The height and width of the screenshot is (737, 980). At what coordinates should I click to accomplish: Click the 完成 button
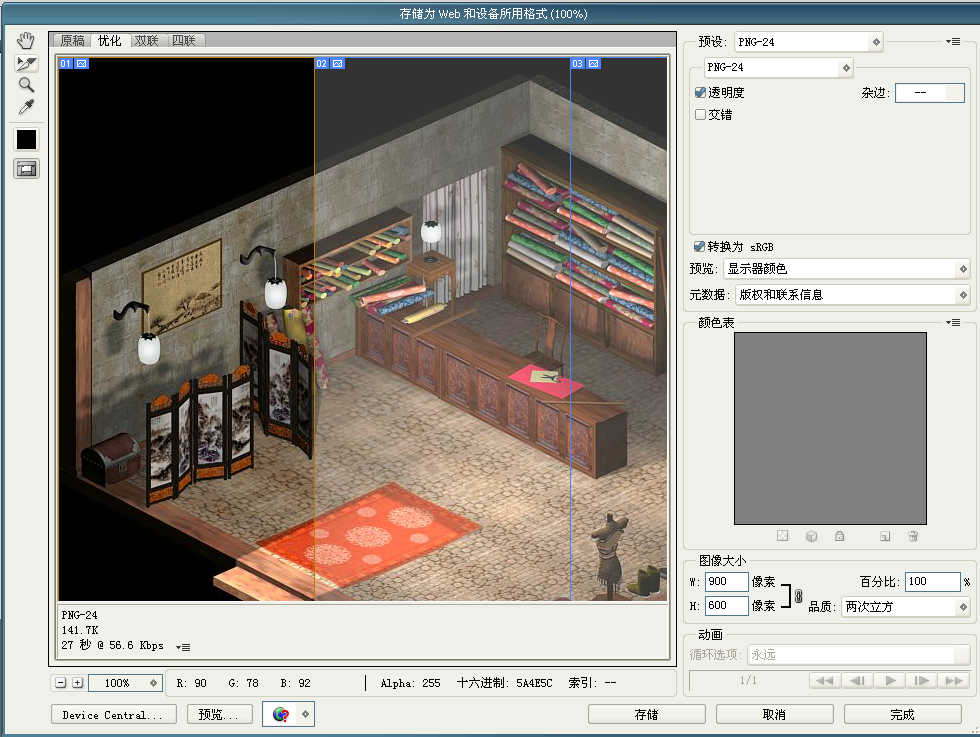(x=902, y=714)
